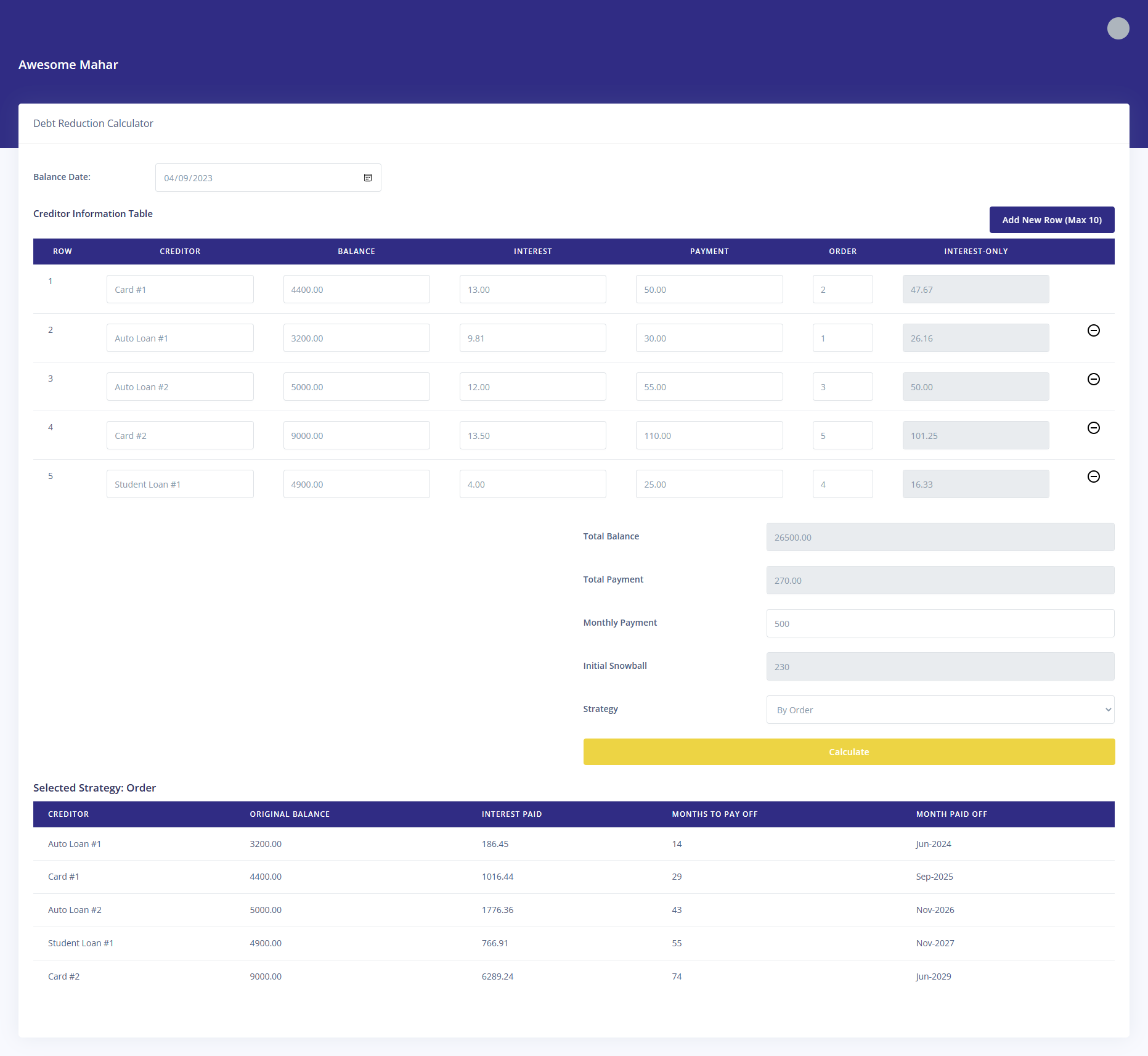Viewport: 1148px width, 1056px height.
Task: Click the CREDITOR column header
Action: (x=180, y=251)
